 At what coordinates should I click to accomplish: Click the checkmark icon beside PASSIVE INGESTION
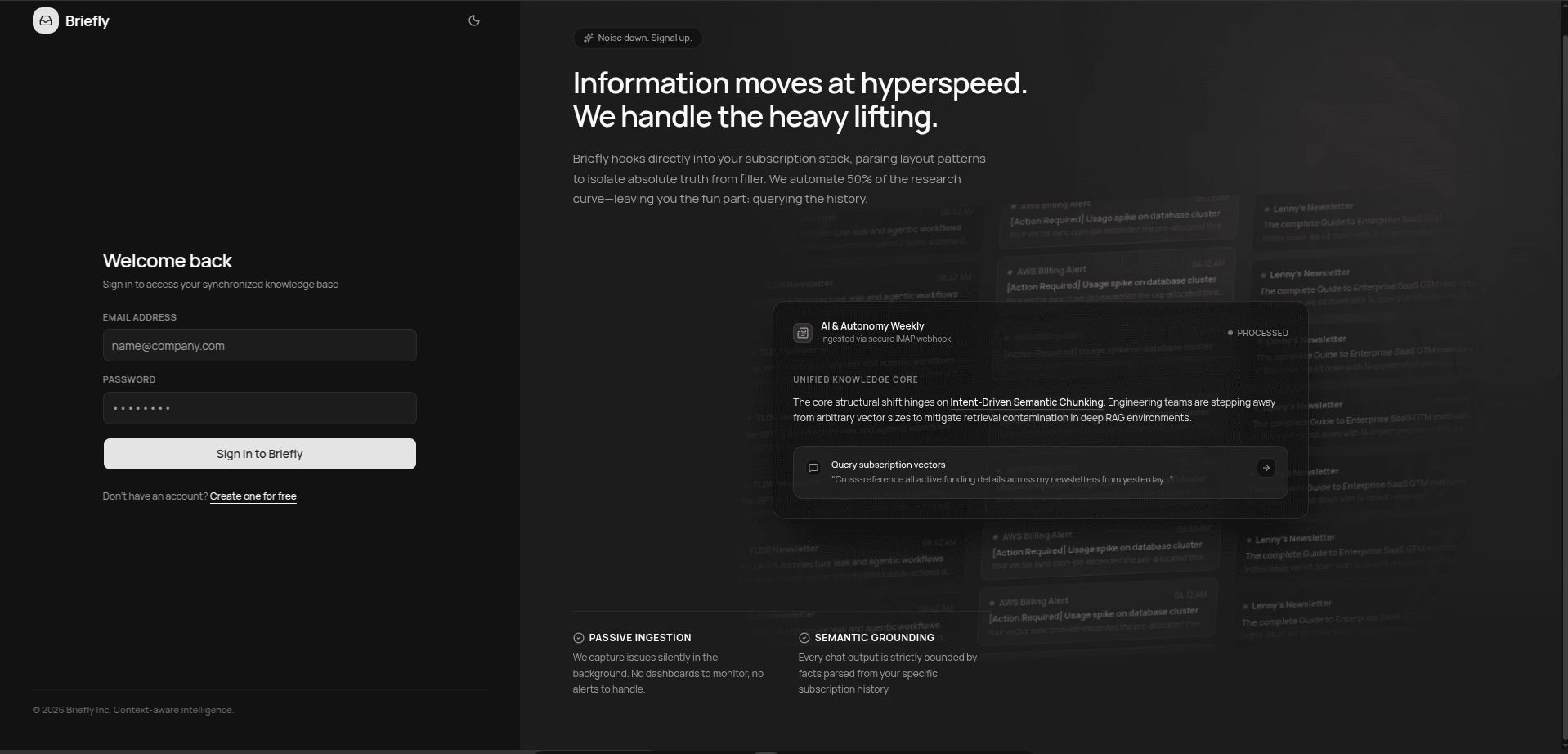click(x=579, y=638)
